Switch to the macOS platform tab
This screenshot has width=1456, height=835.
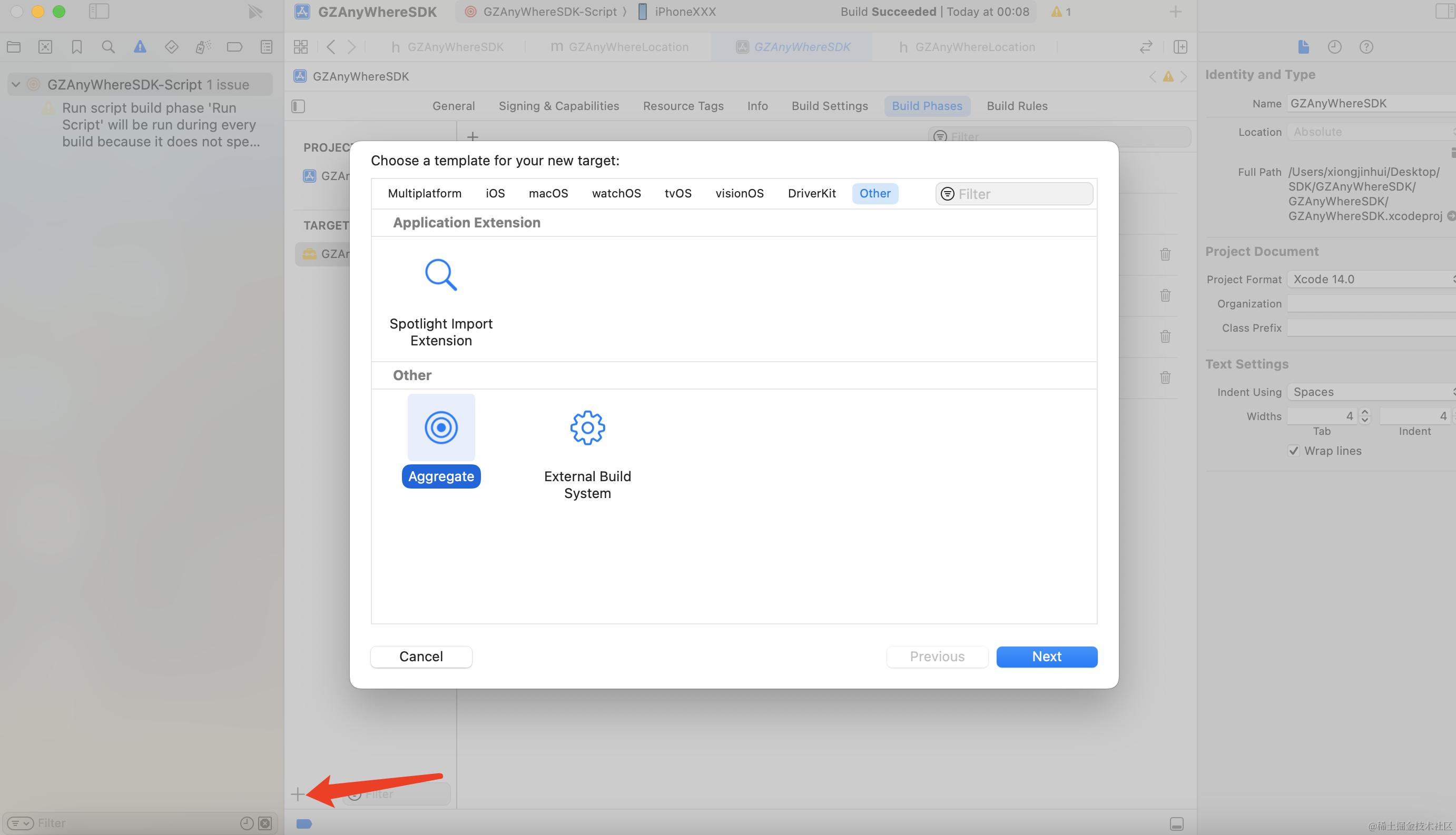[548, 193]
